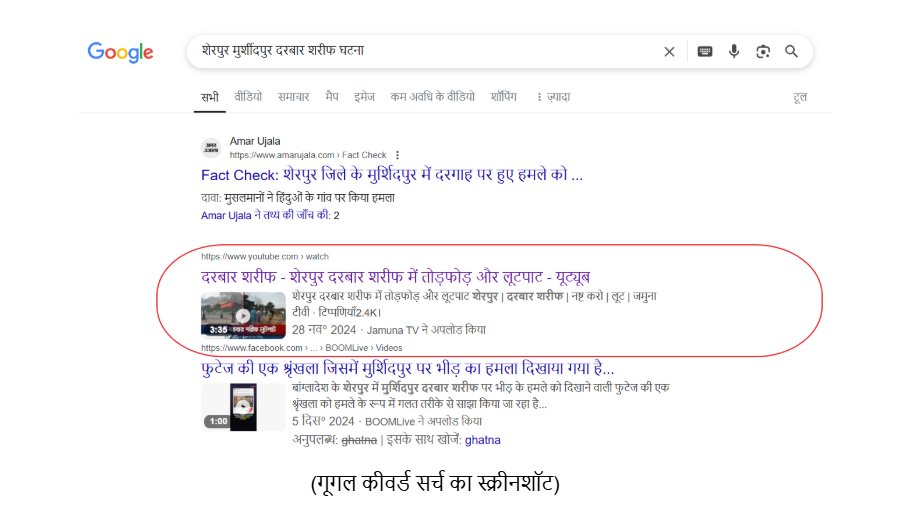Open the शॉपिंग tab
Screen dimensions: 912x513
(x=504, y=97)
